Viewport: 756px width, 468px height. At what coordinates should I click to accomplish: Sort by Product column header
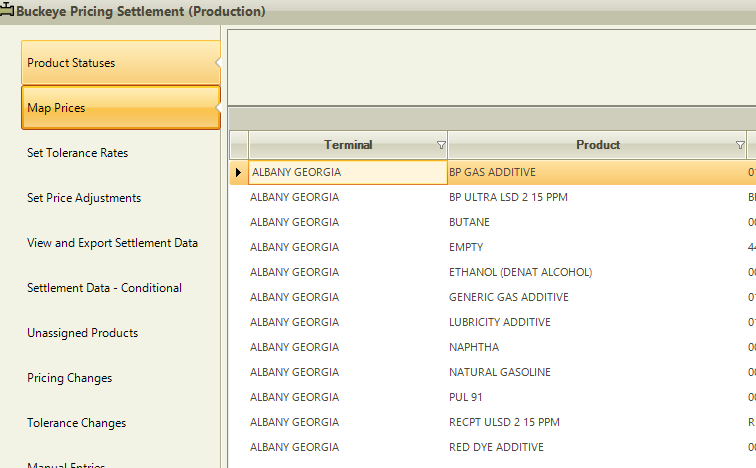click(597, 145)
